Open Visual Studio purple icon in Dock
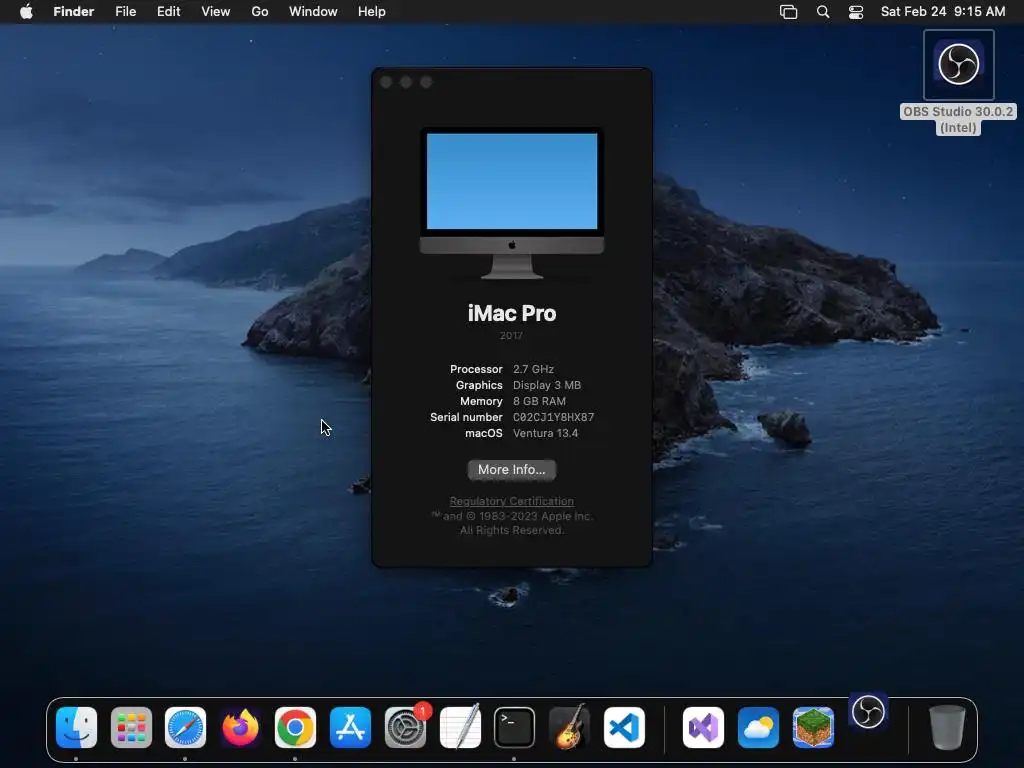Screen dimensions: 1024x768 703,727
